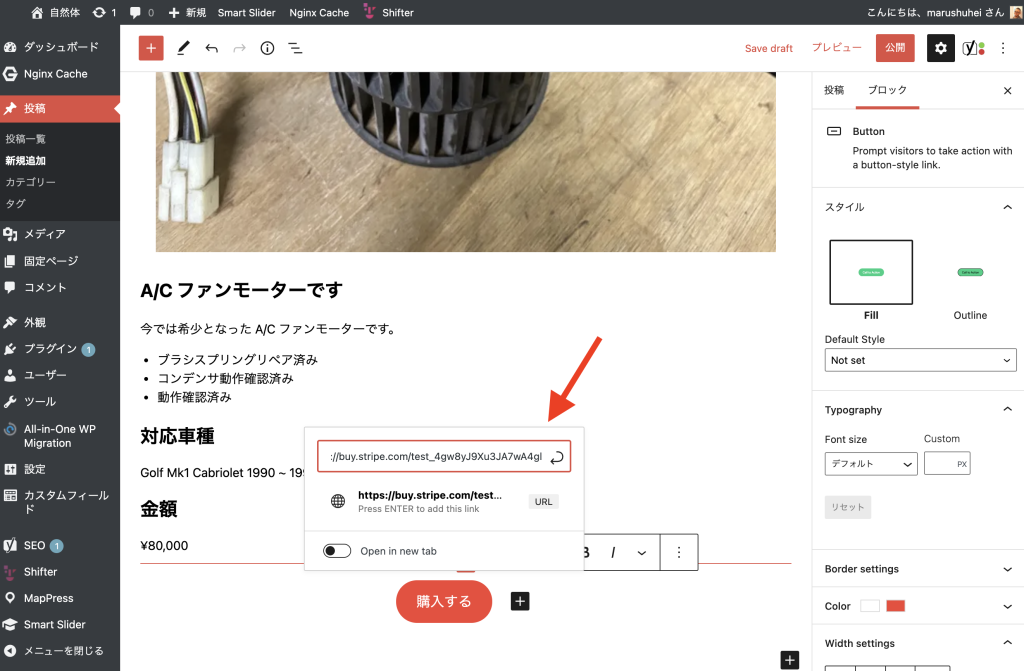
Task: Switch to the 投稿 sidebar tab
Action: tap(834, 90)
